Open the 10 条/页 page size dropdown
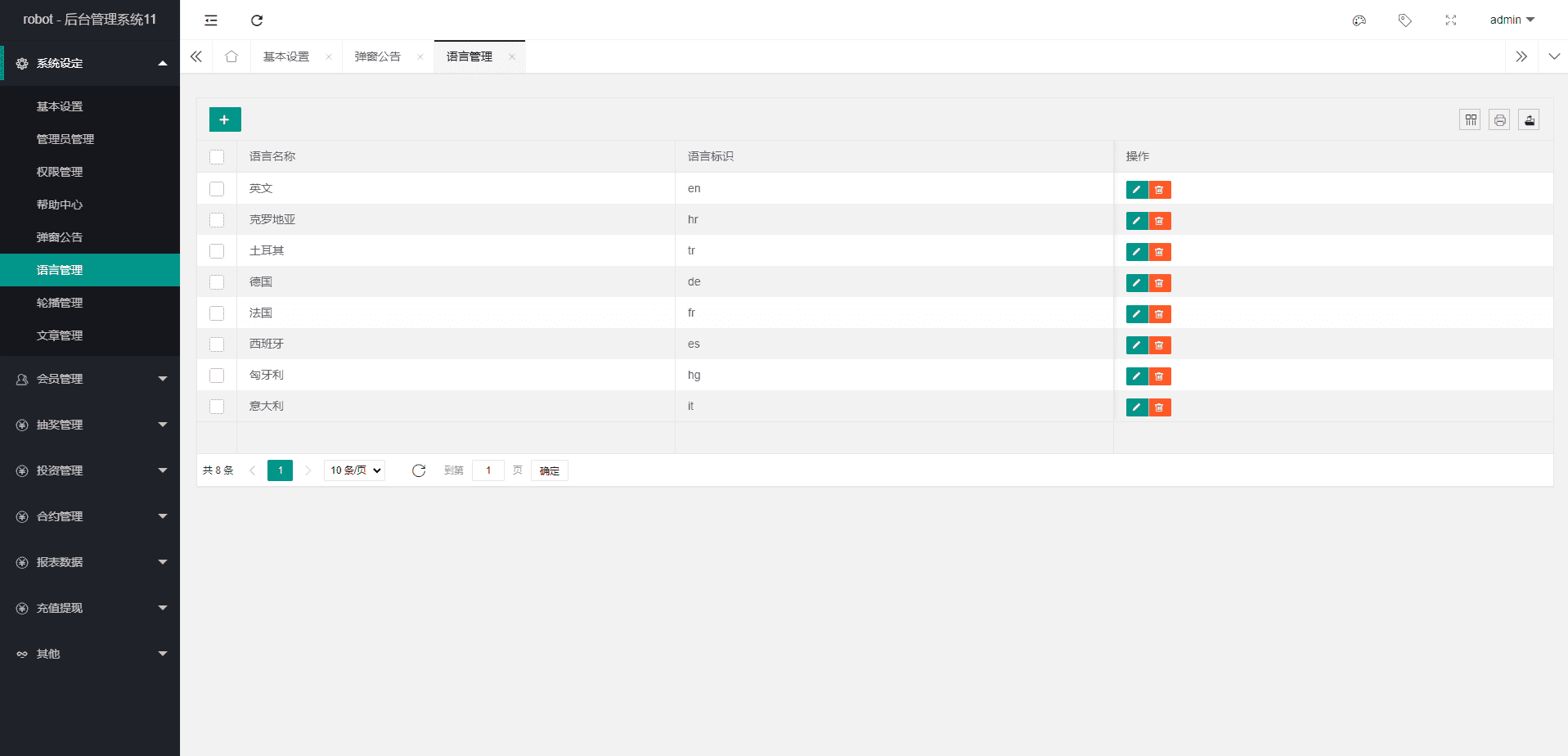1568x756 pixels. (x=355, y=470)
